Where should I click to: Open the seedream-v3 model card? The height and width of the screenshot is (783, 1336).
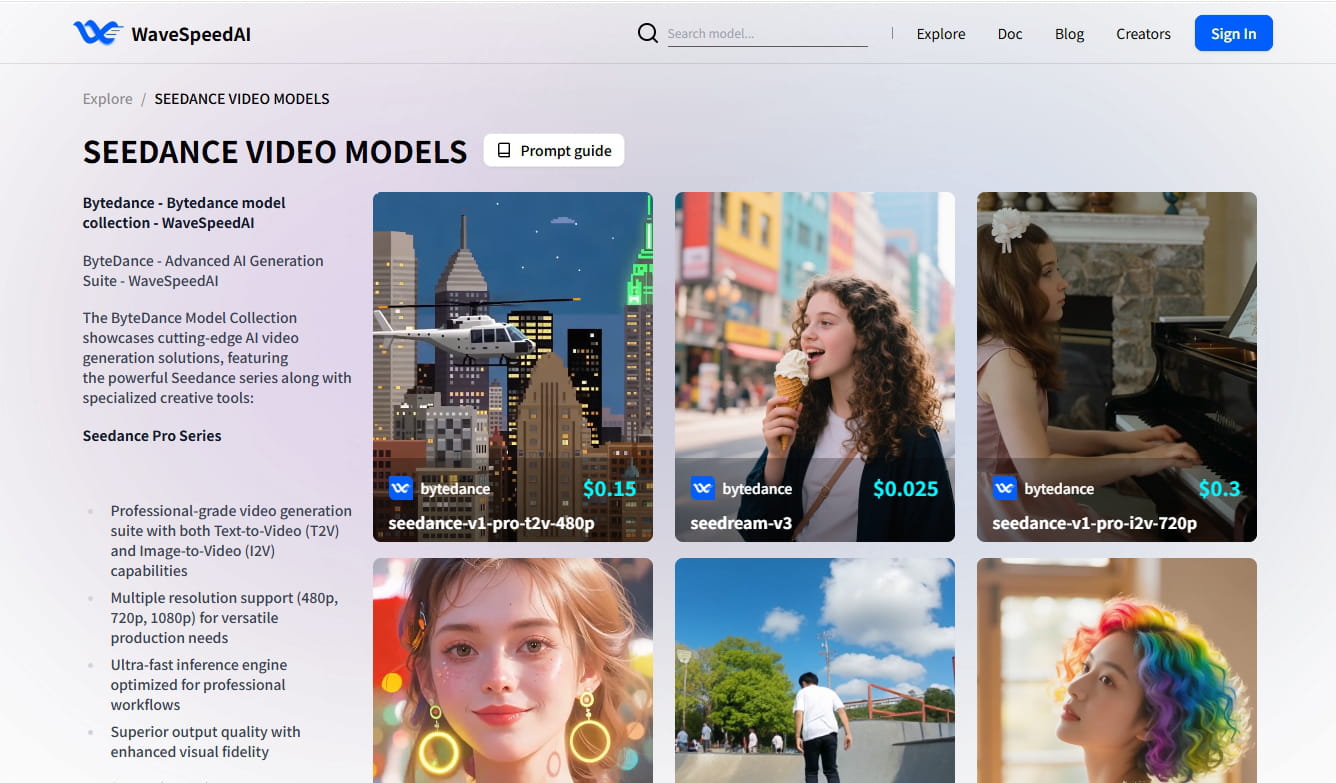click(x=815, y=367)
